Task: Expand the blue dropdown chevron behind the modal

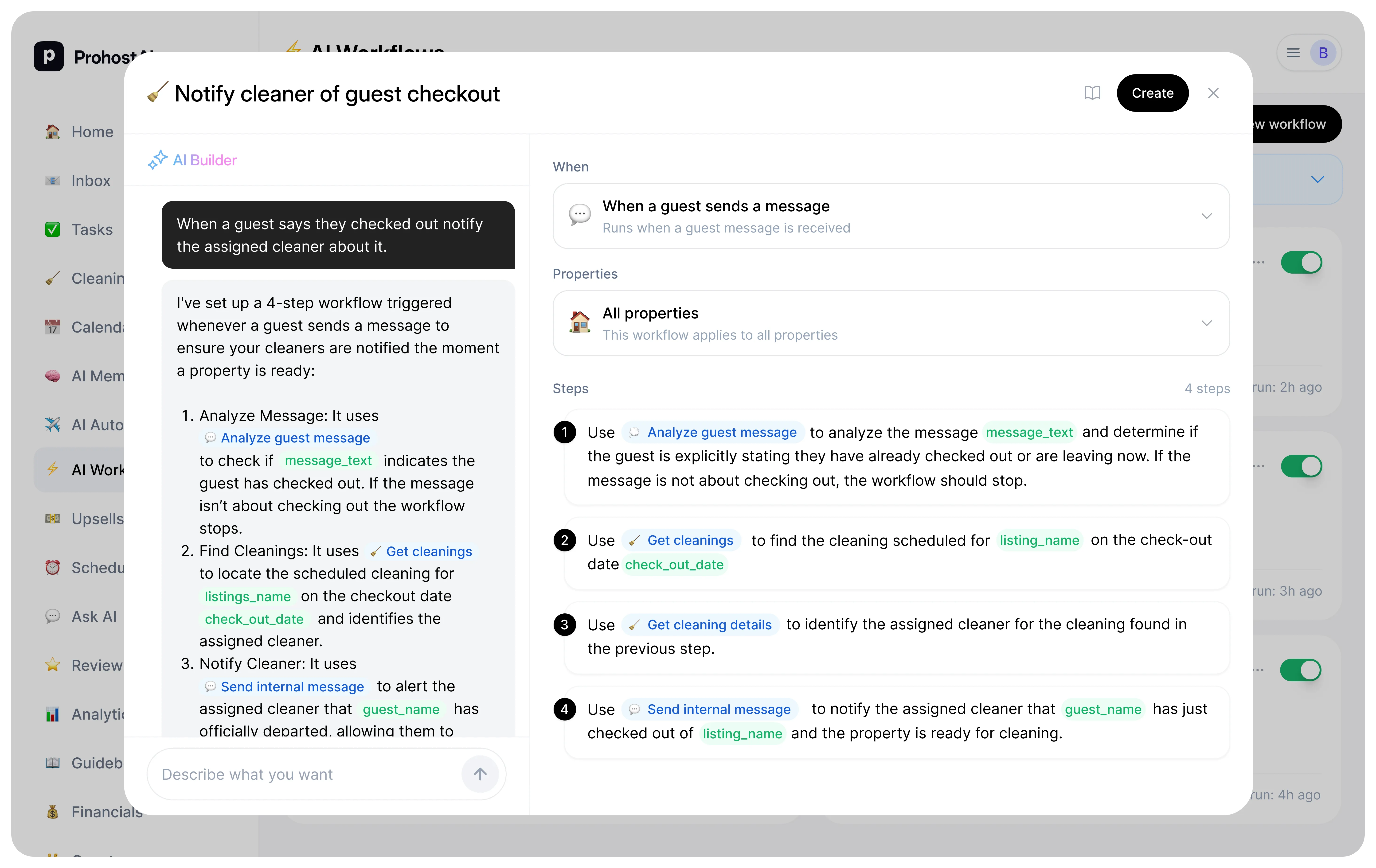Action: pyautogui.click(x=1317, y=179)
